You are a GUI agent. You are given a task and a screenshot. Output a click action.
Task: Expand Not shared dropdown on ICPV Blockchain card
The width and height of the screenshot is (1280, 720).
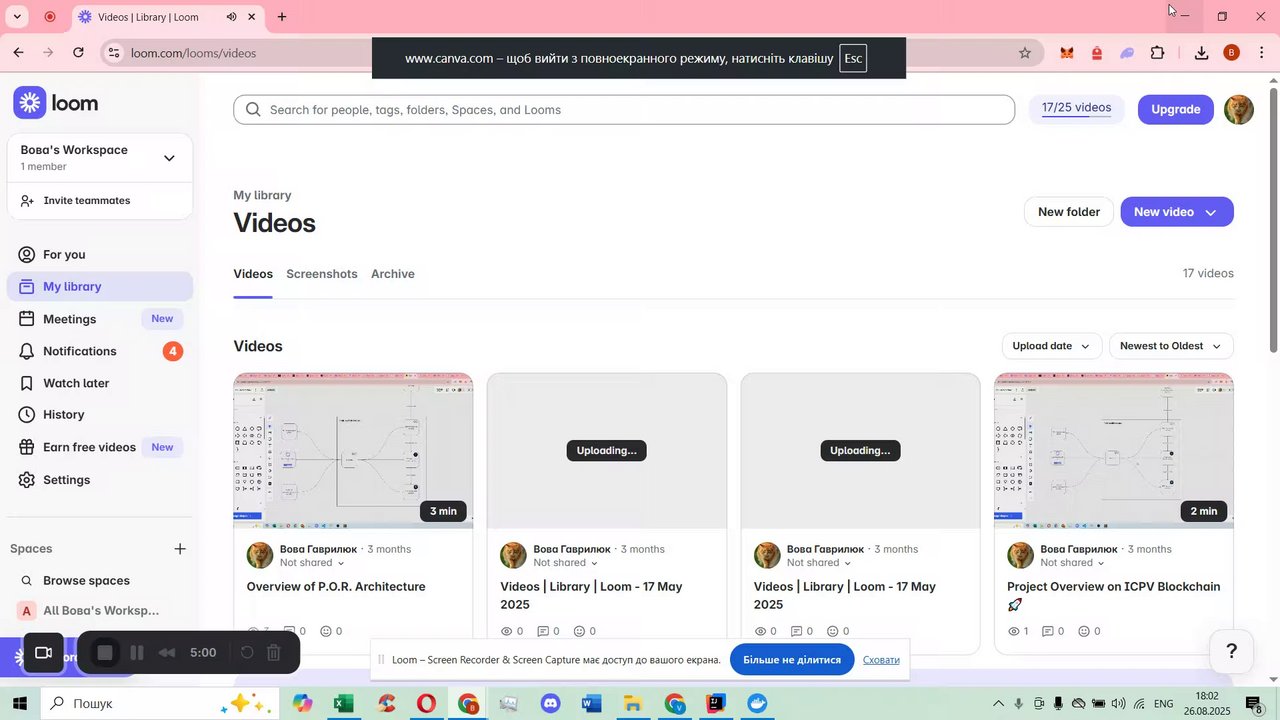click(x=1073, y=563)
